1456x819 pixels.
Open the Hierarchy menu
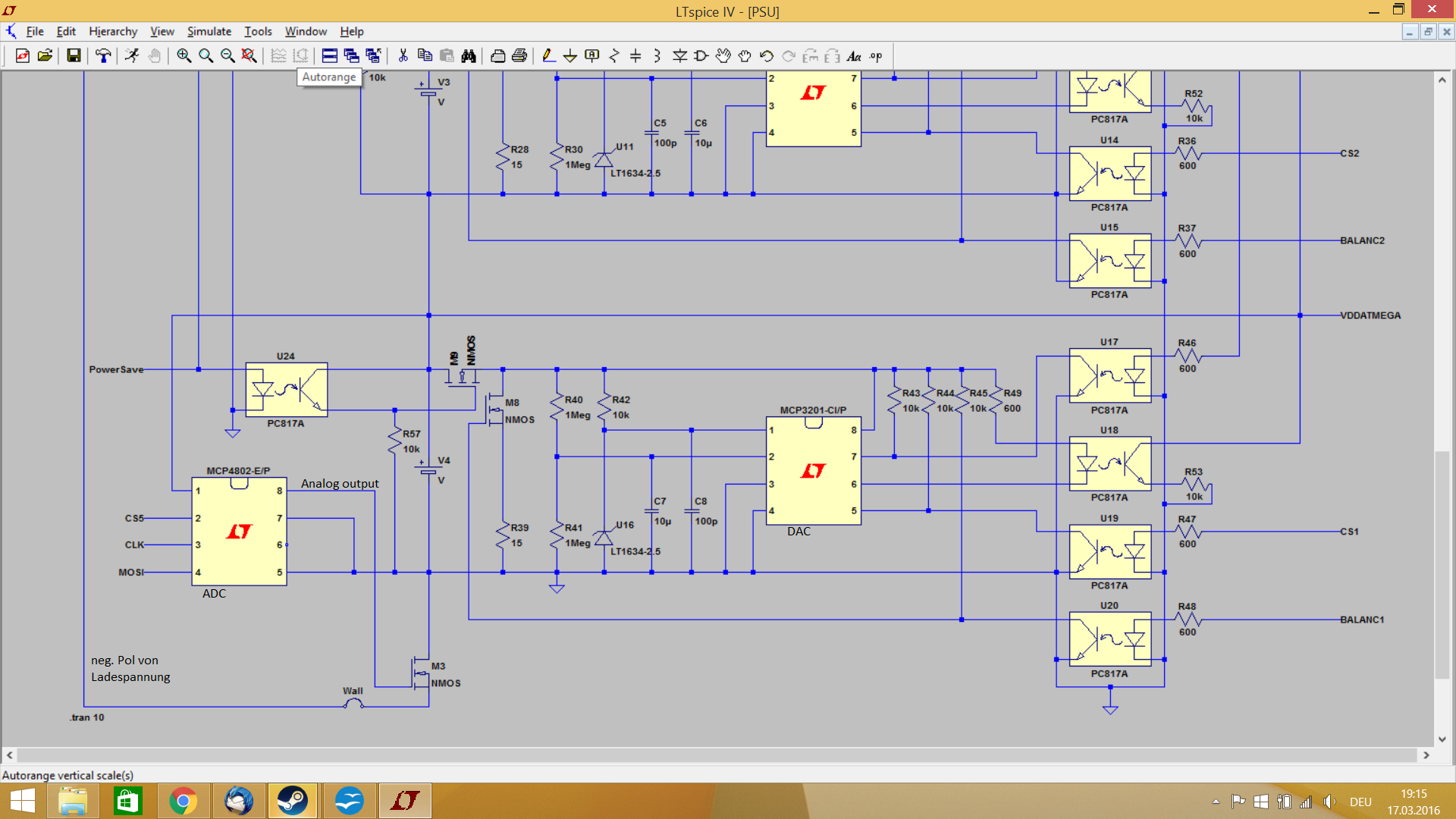click(113, 31)
